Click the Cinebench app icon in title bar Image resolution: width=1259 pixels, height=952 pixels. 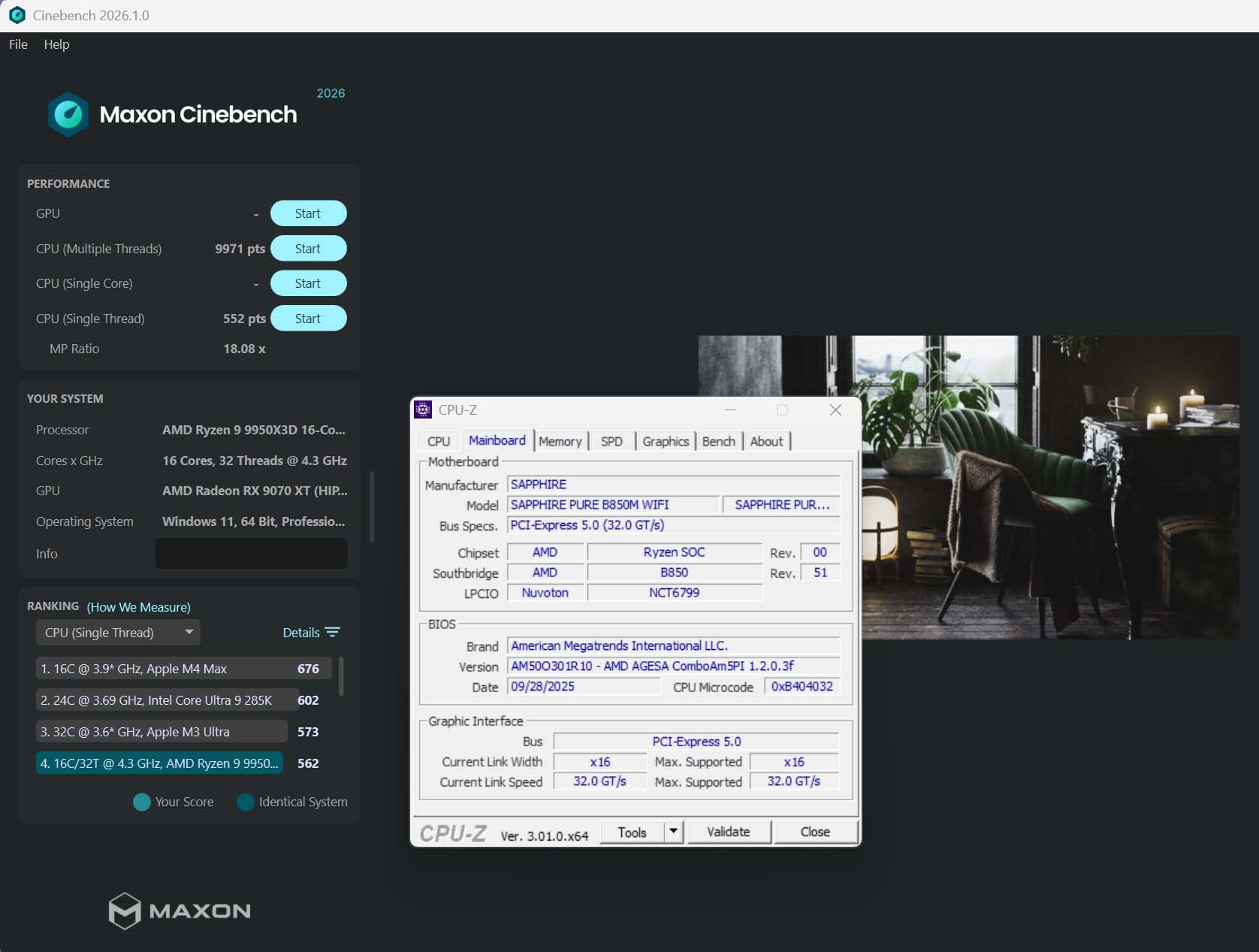tap(17, 15)
